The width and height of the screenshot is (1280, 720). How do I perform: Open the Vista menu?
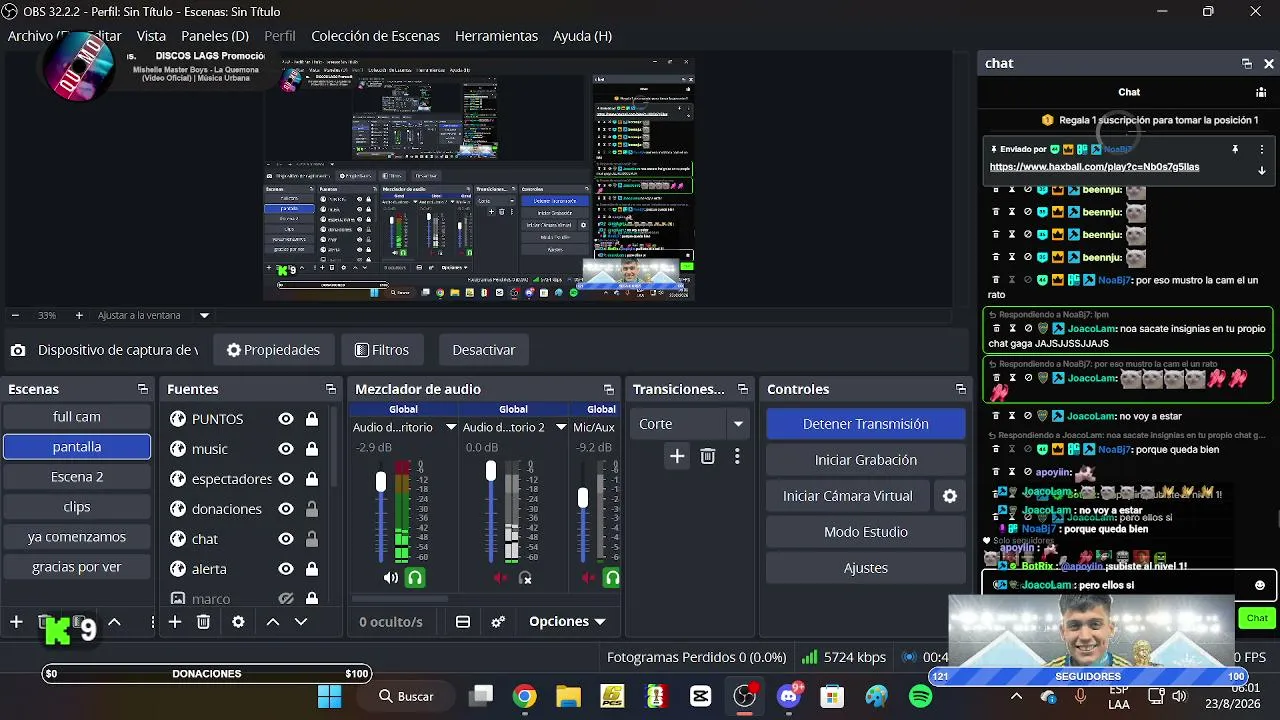tap(151, 36)
